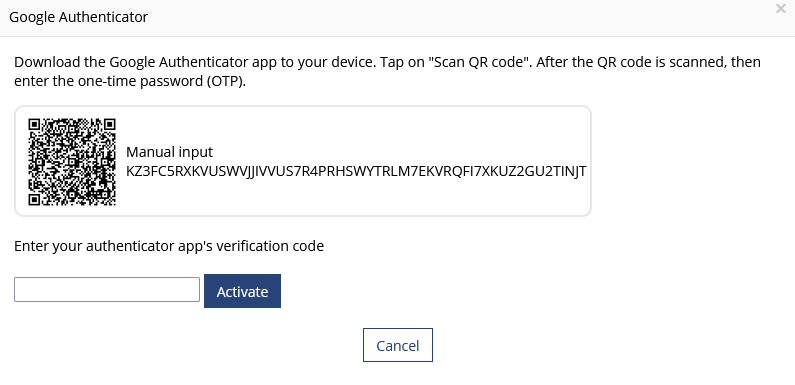The height and width of the screenshot is (385, 795).
Task: Click the 'Google Authenticator' dialog title
Action: point(79,17)
